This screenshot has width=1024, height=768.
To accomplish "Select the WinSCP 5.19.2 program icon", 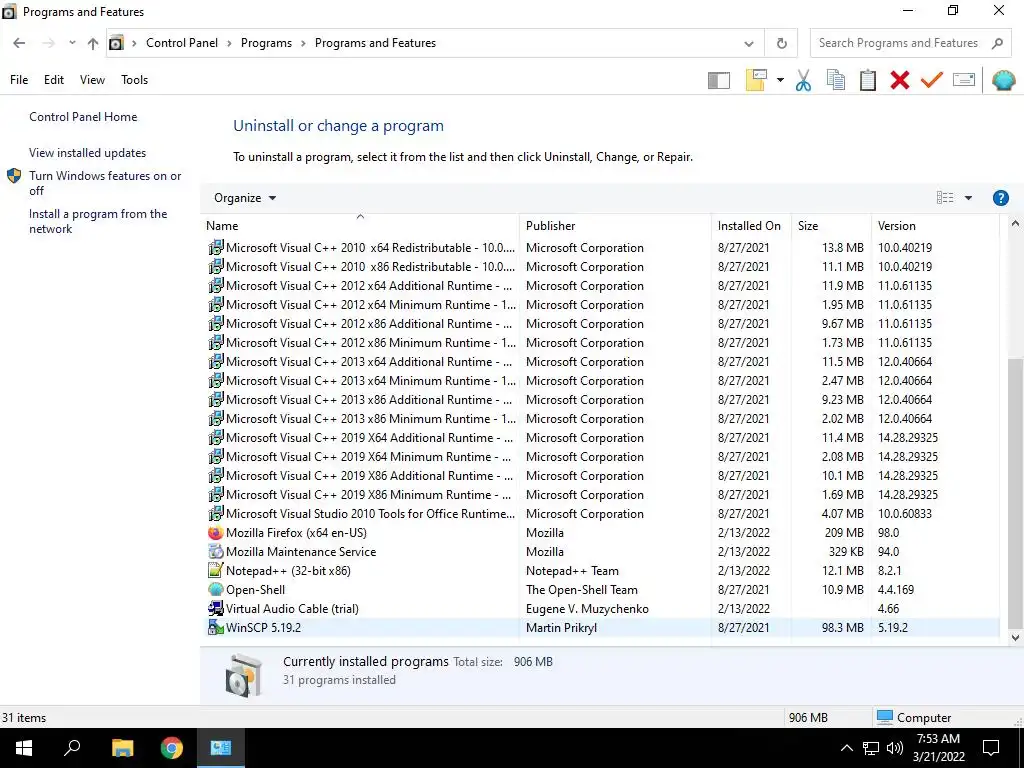I will tap(216, 628).
